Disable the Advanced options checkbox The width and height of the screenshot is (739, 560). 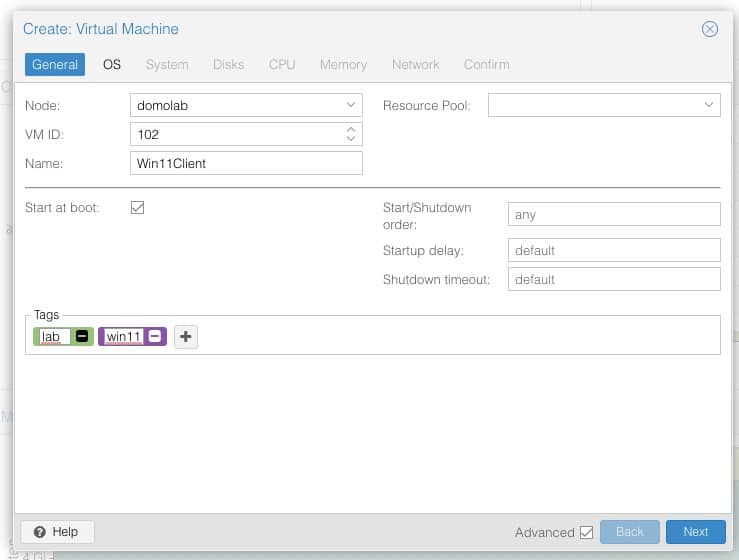coord(586,532)
